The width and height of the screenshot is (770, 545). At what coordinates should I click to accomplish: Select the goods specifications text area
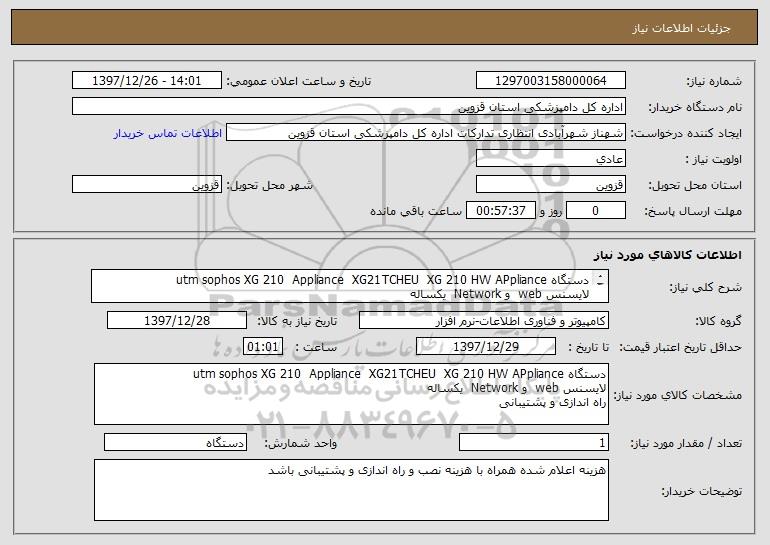[x=351, y=394]
